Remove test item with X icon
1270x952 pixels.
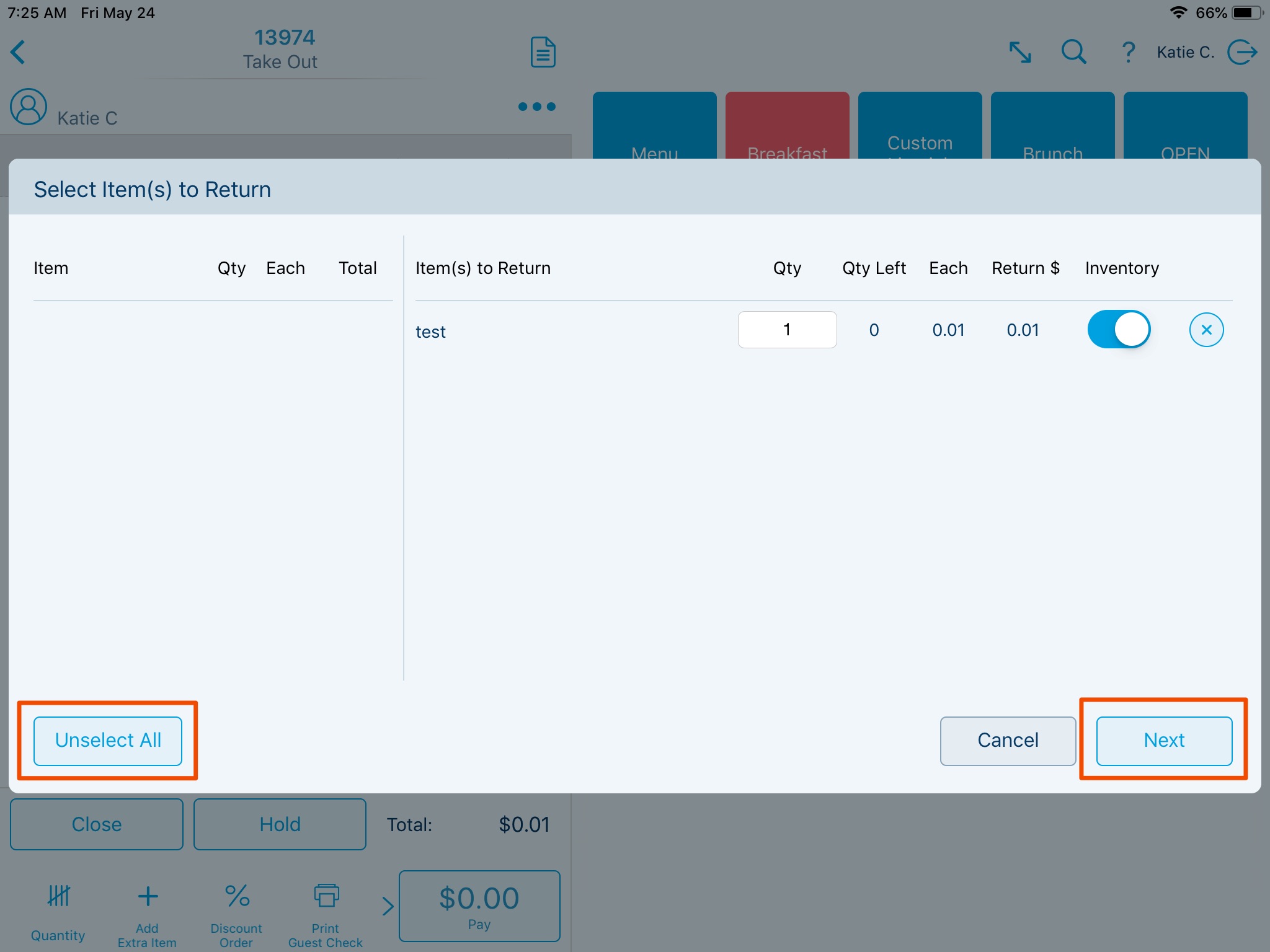pos(1206,330)
